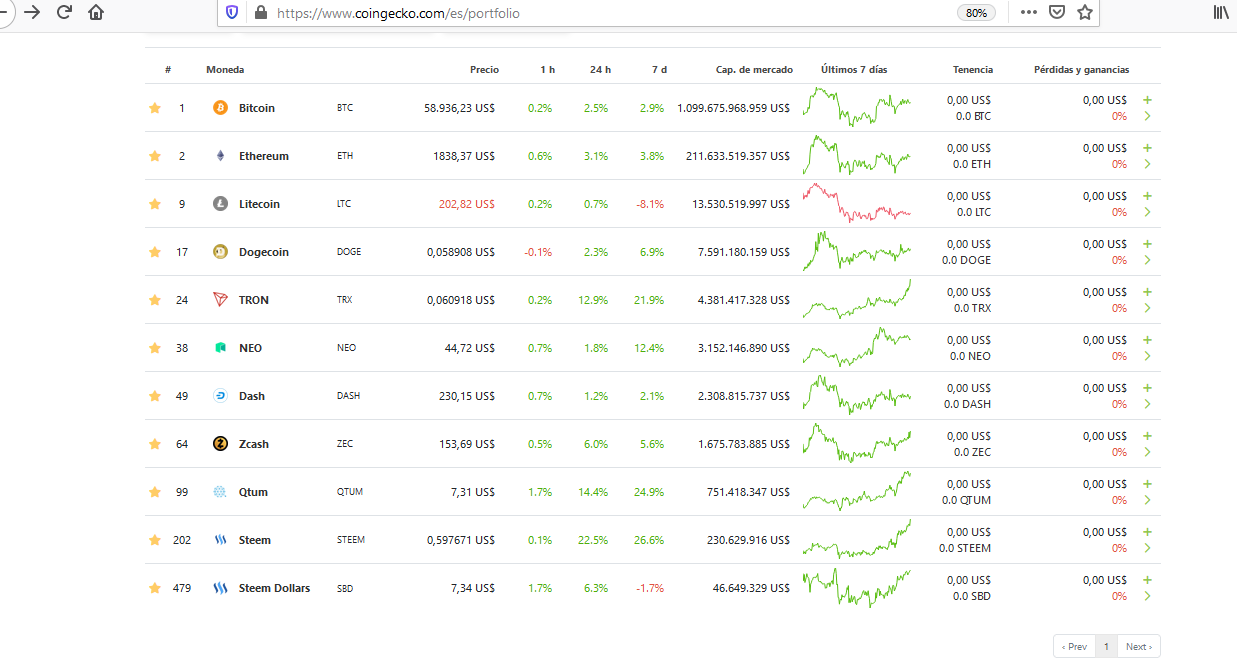
Task: Add a transaction for Steem Dollars plus icon
Action: 1147,580
